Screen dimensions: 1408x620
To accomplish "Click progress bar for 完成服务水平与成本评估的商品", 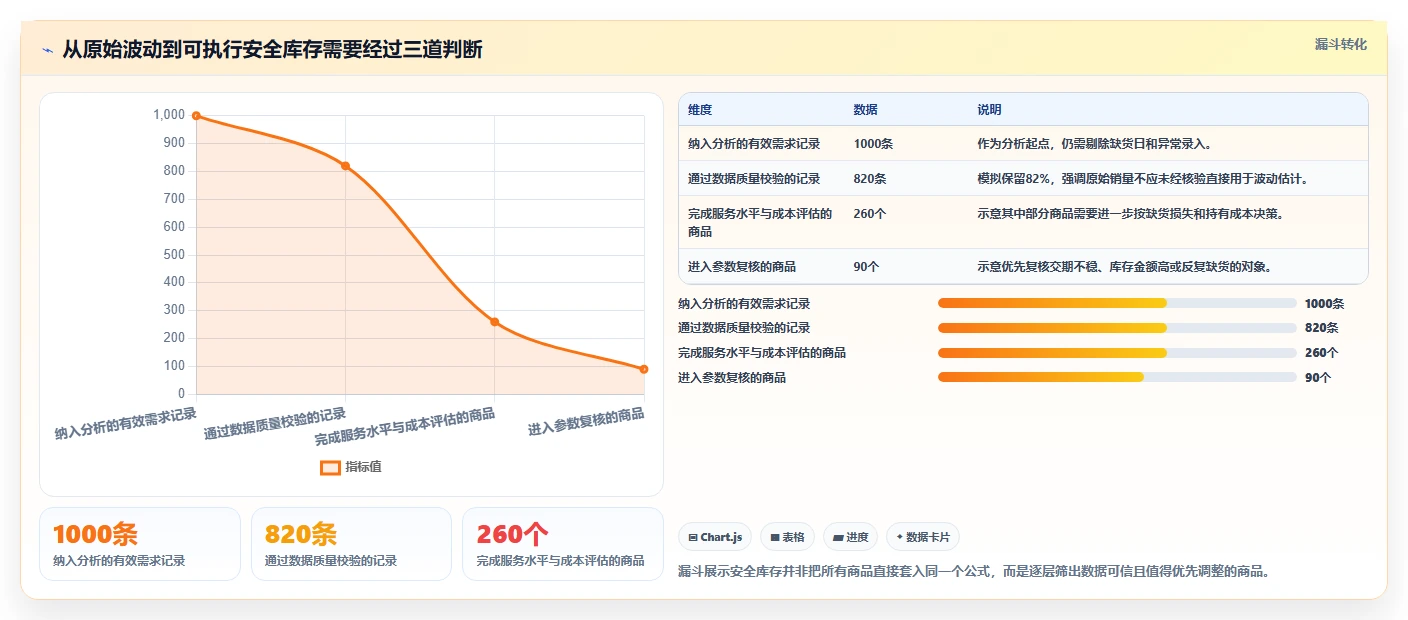I will click(1117, 352).
